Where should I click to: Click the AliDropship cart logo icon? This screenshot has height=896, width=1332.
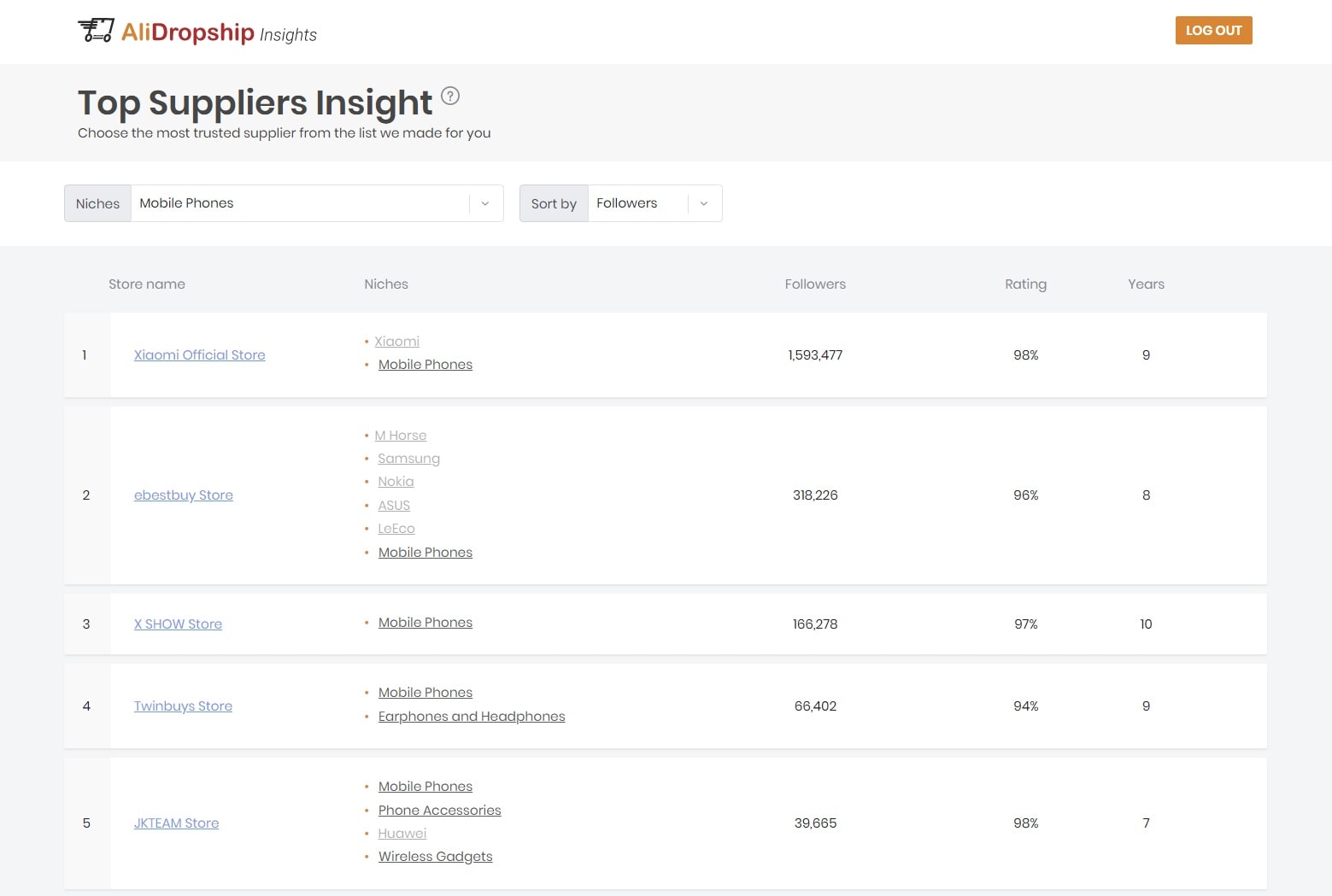click(96, 31)
